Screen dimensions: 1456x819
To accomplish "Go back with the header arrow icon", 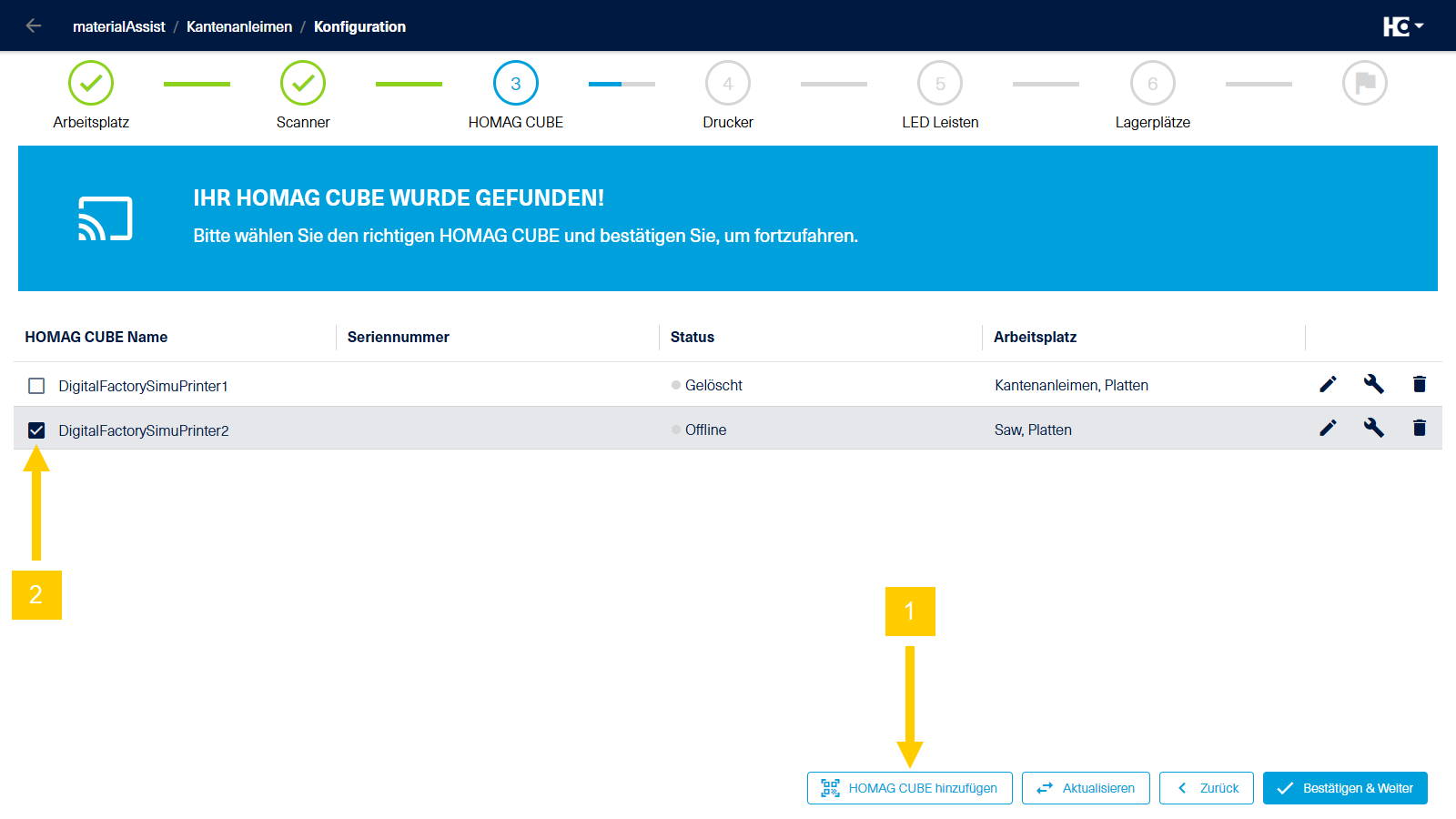I will click(x=34, y=26).
